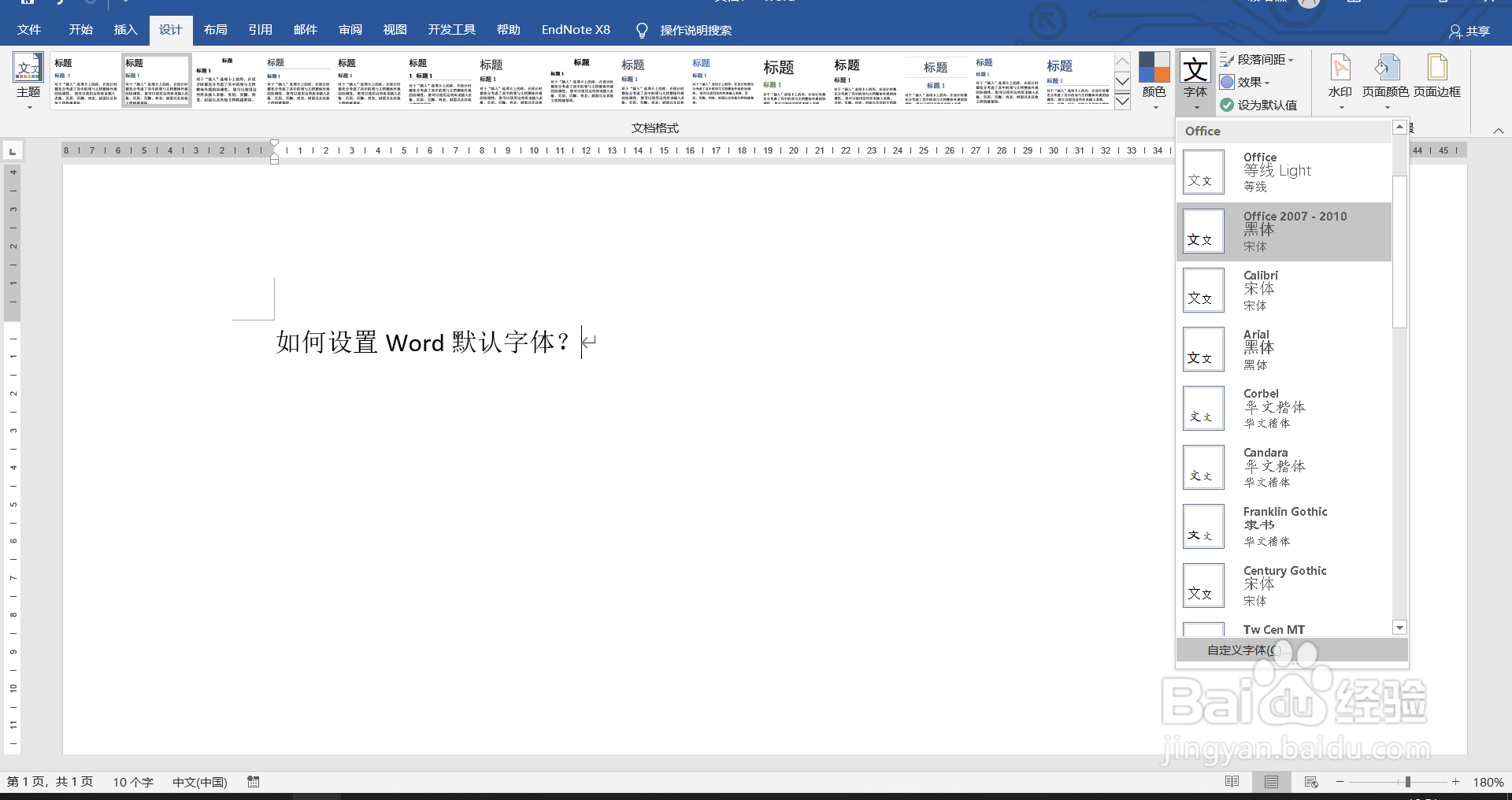
Task: Click 中文(中国) language indicator
Action: coord(199,782)
